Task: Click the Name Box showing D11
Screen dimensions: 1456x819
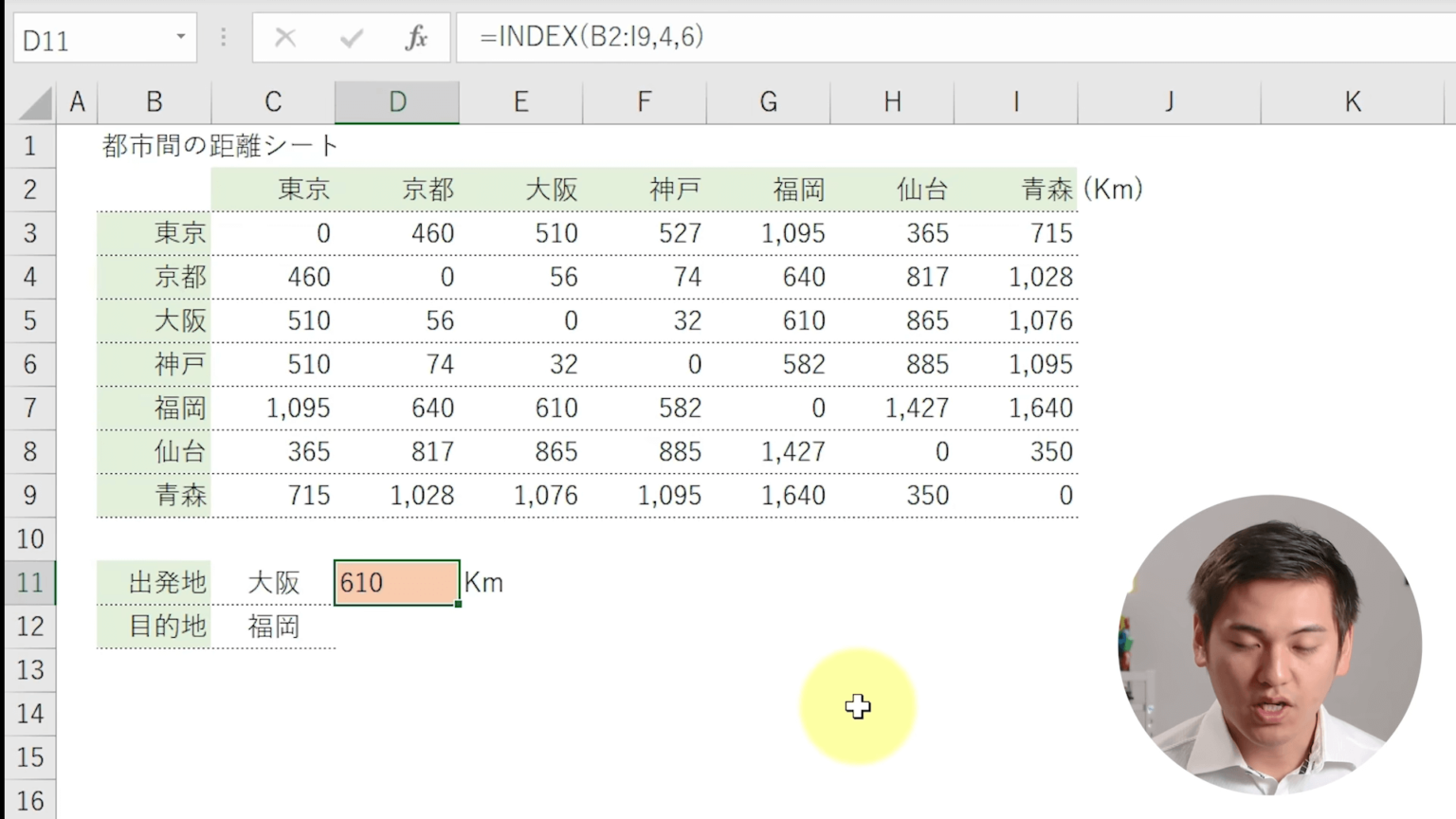Action: 104,38
